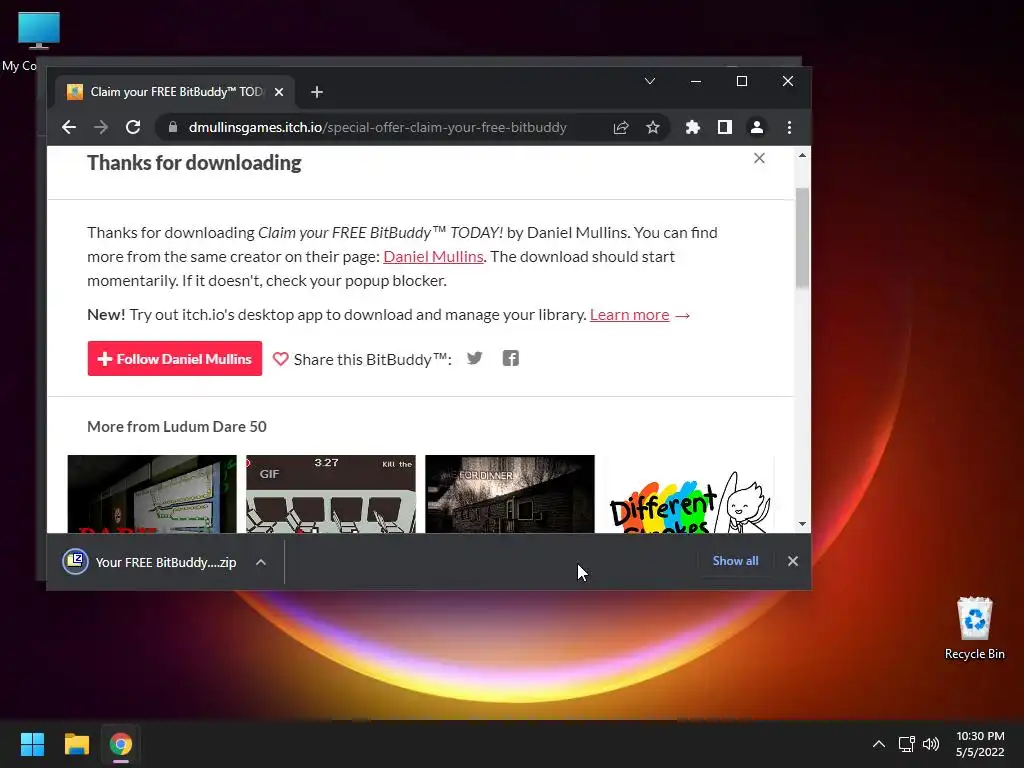Open Chrome three-dot menu
Image resolution: width=1024 pixels, height=768 pixels.
[x=789, y=127]
